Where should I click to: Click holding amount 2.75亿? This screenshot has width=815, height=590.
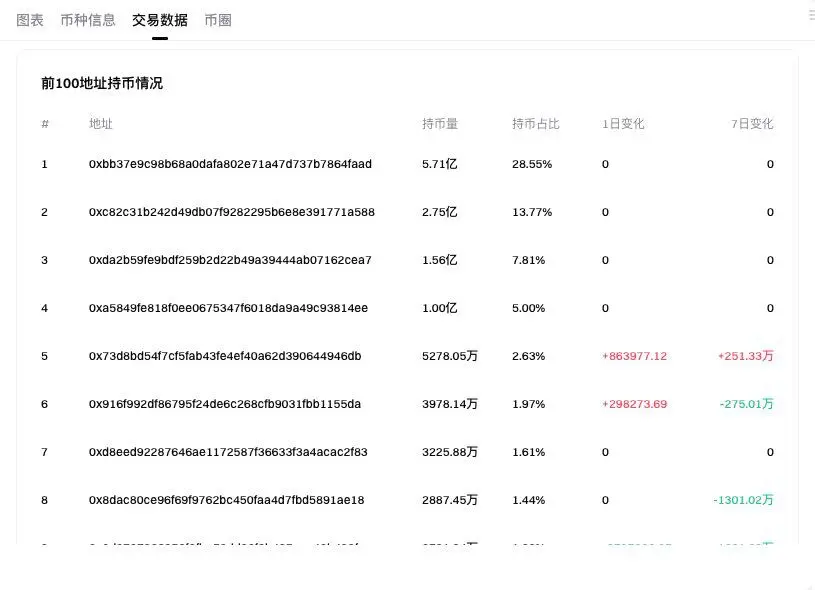coord(440,212)
